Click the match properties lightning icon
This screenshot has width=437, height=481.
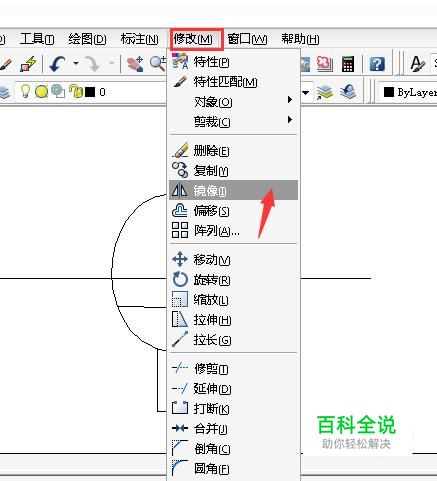[28, 63]
